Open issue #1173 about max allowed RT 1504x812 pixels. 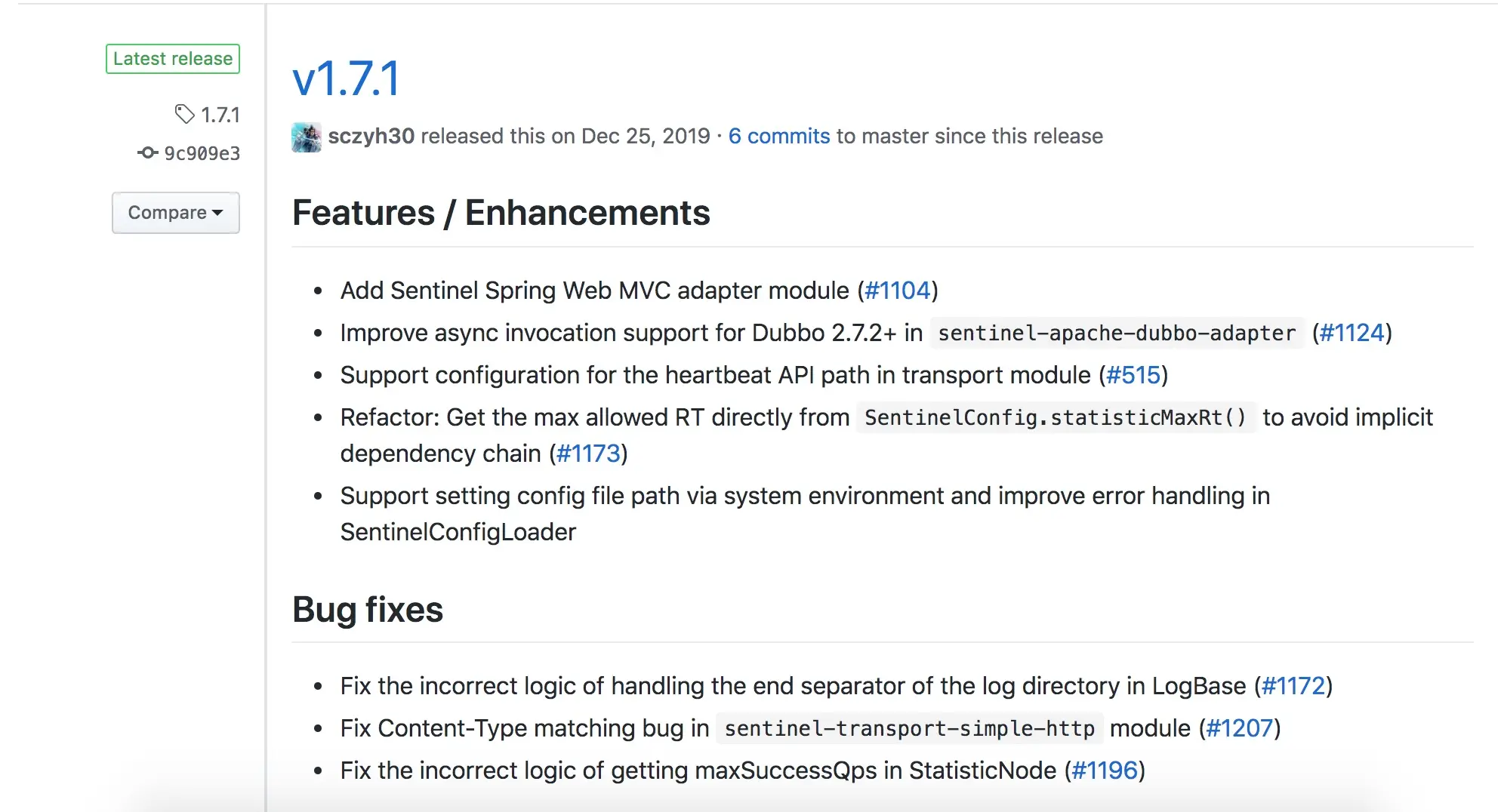[x=588, y=454]
